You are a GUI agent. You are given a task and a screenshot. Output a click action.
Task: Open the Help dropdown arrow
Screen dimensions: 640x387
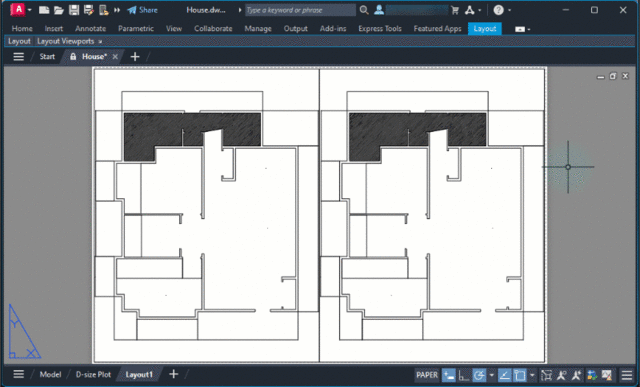[509, 10]
